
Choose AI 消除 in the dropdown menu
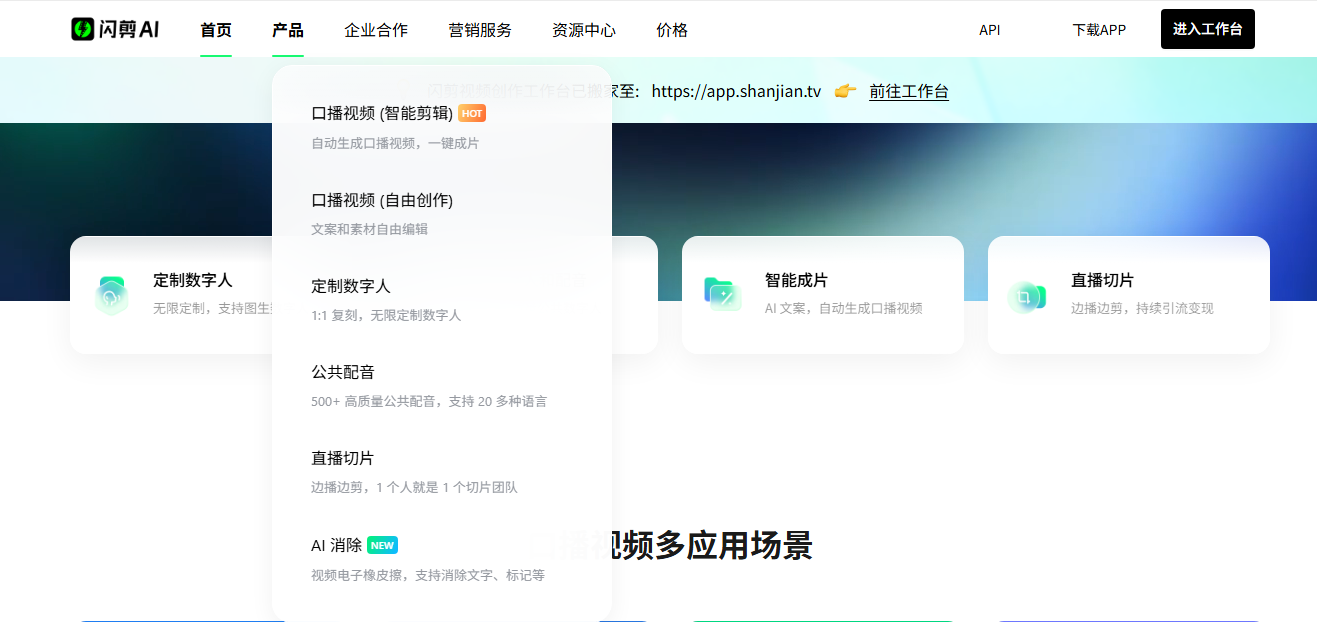click(336, 545)
